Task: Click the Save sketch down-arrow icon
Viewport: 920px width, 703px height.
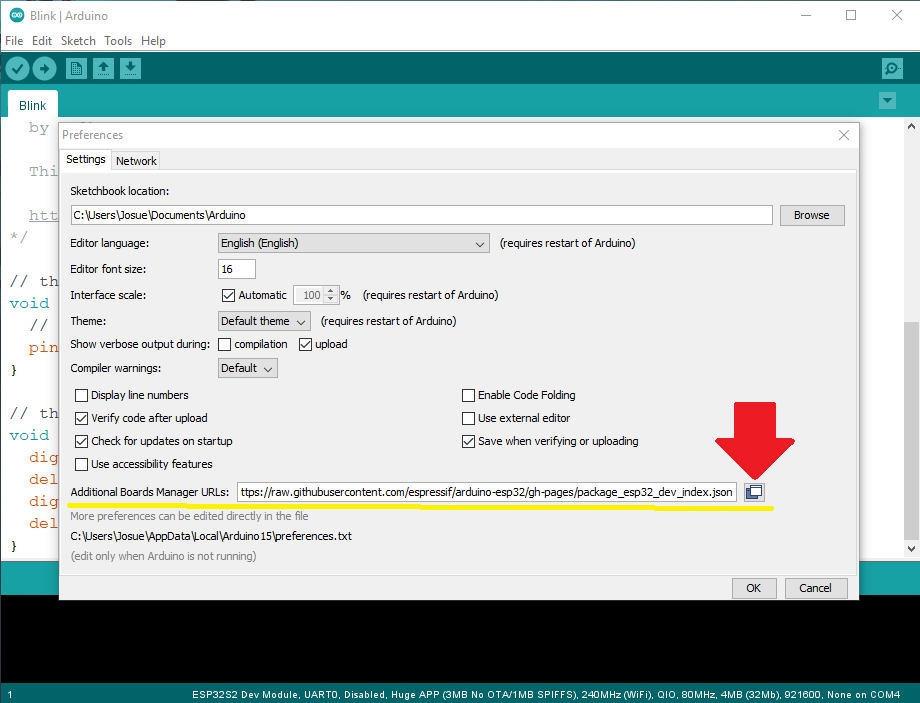Action: coord(130,69)
